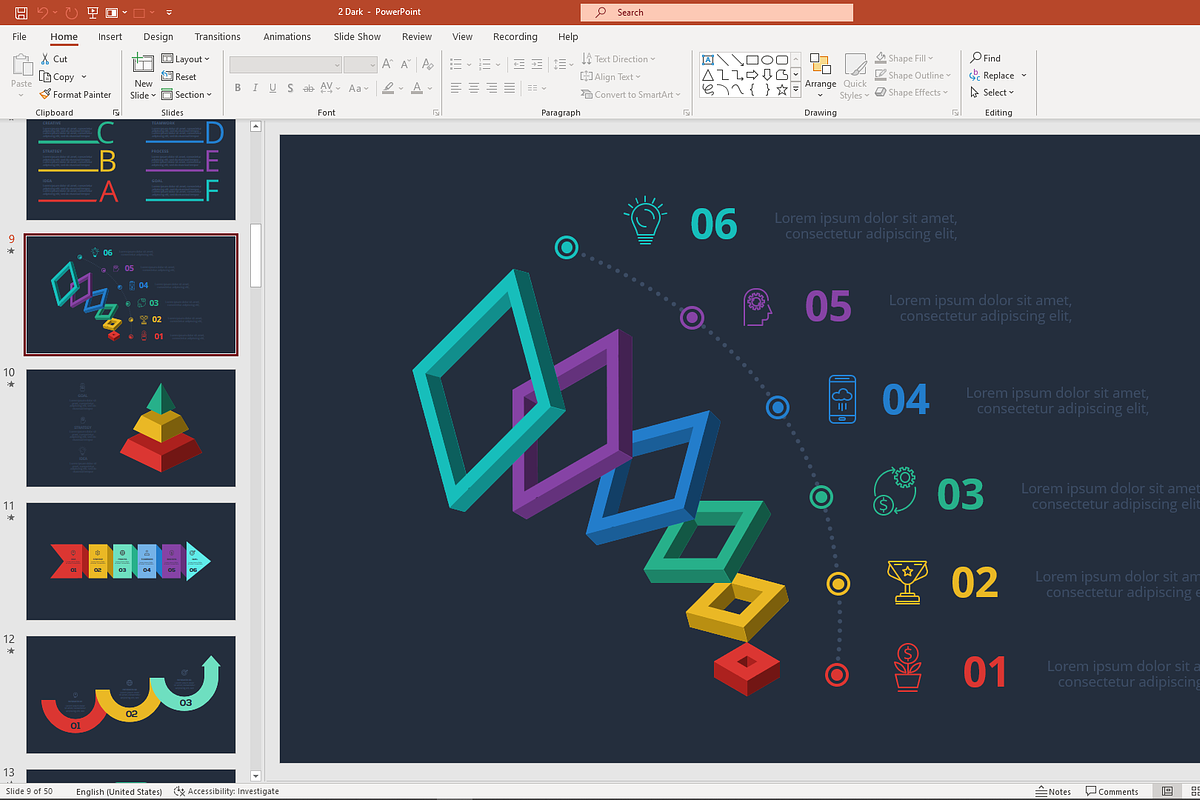Open the Select dropdown in Editing
Image resolution: width=1200 pixels, height=800 pixels.
pyautogui.click(x=992, y=93)
